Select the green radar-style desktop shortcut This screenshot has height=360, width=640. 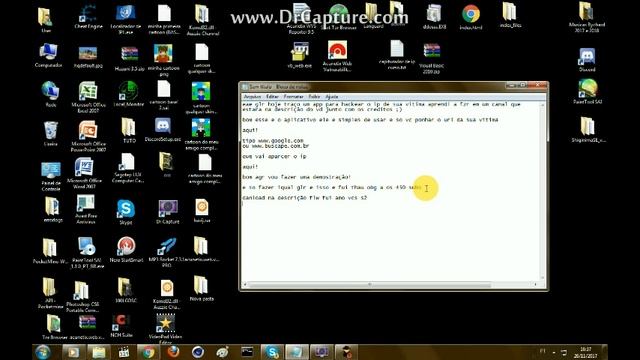pos(129,94)
